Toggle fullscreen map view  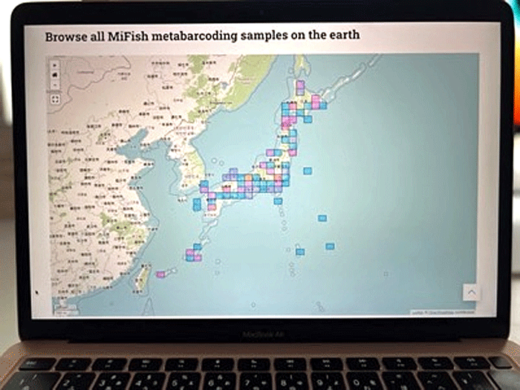click(x=56, y=99)
